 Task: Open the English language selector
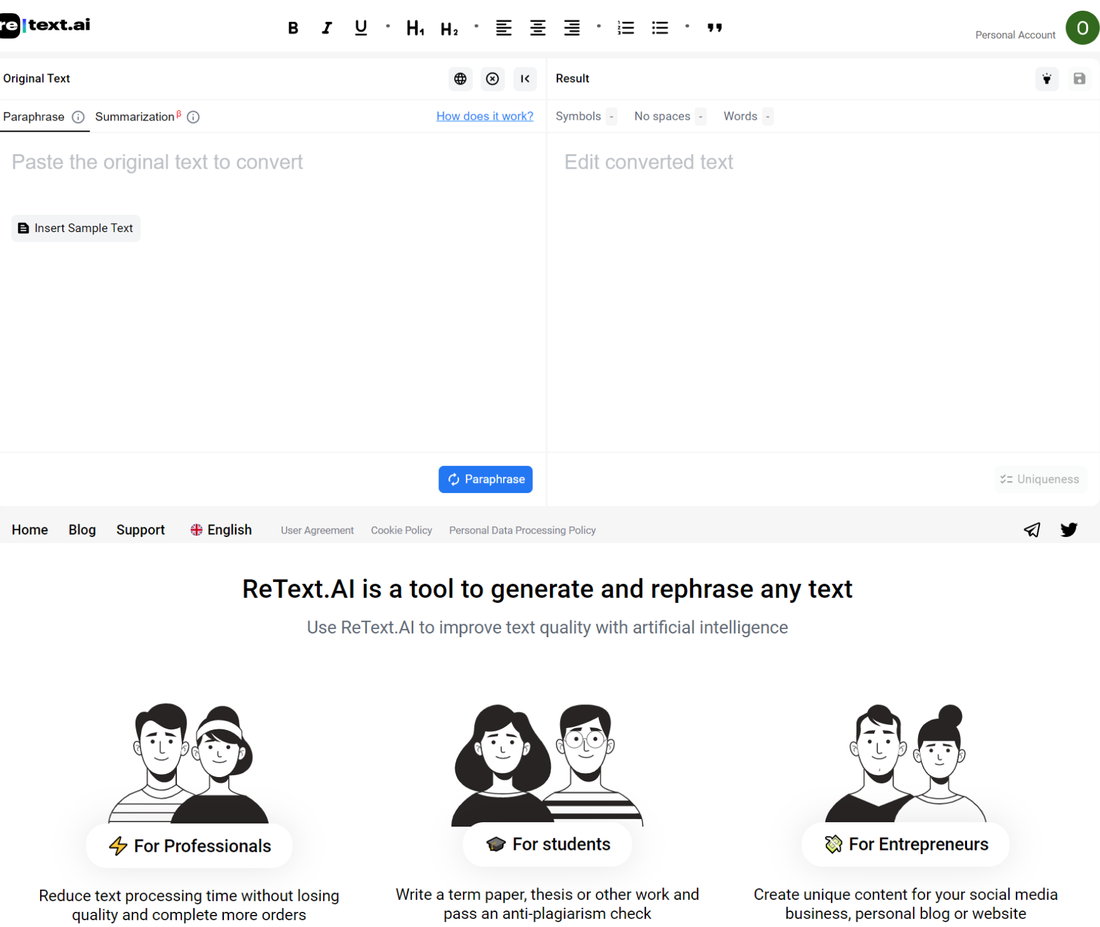pyautogui.click(x=221, y=529)
